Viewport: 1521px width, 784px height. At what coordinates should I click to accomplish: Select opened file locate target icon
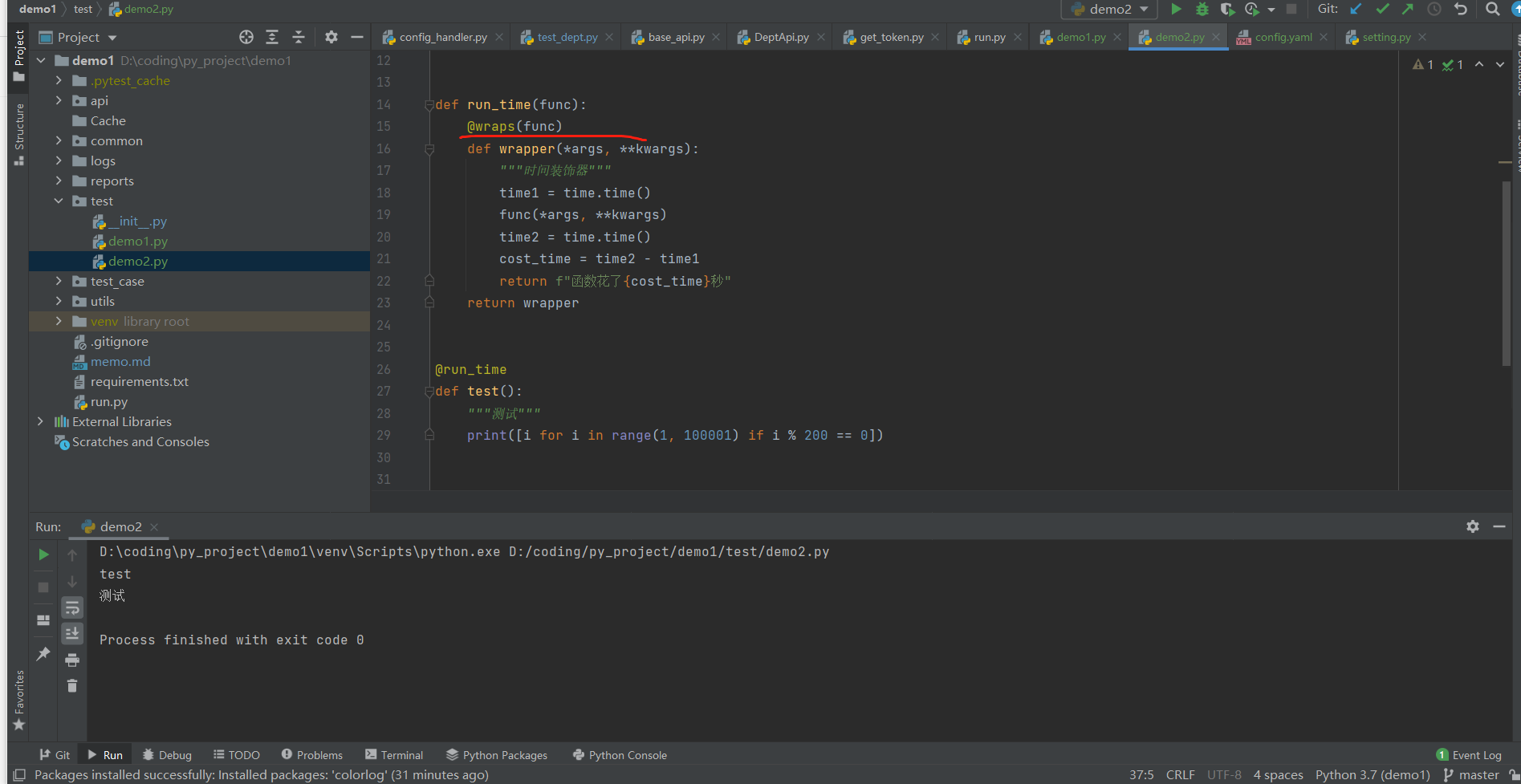point(246,37)
